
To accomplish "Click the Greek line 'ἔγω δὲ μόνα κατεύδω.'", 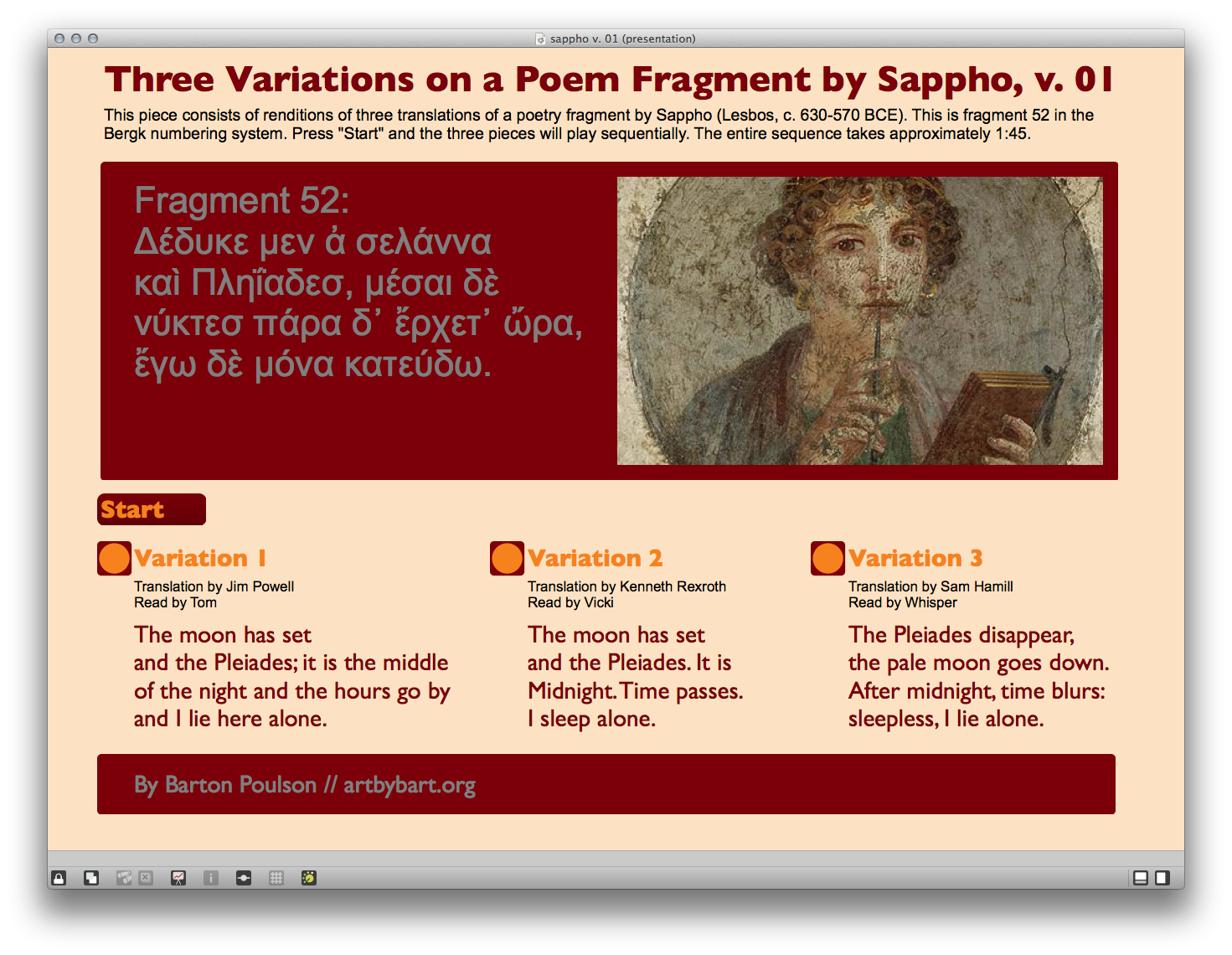I will (x=312, y=366).
